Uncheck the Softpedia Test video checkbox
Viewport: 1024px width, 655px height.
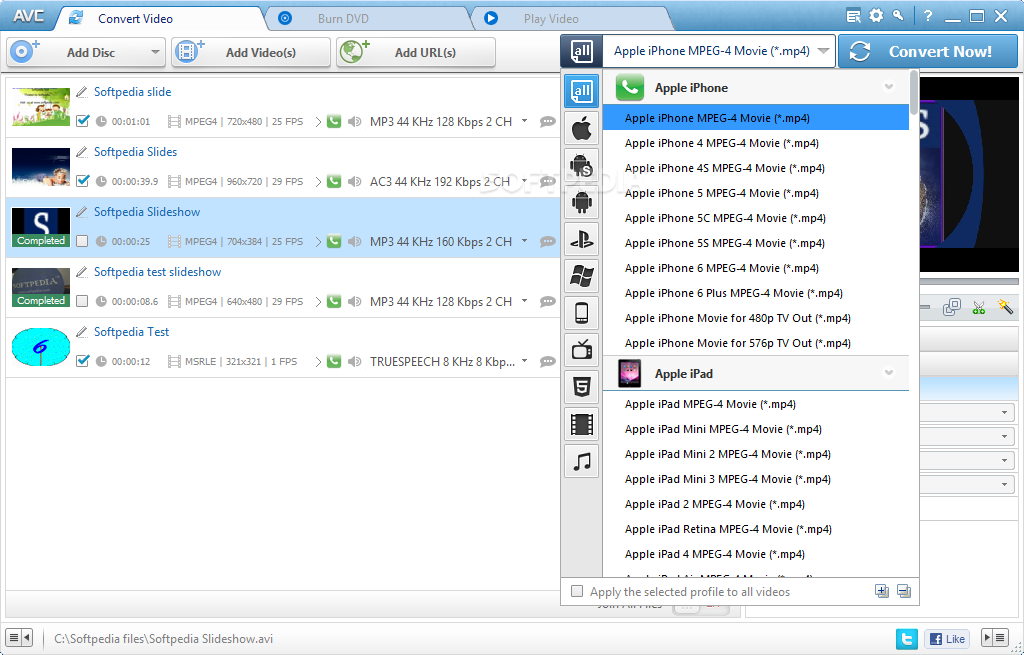pos(82,360)
